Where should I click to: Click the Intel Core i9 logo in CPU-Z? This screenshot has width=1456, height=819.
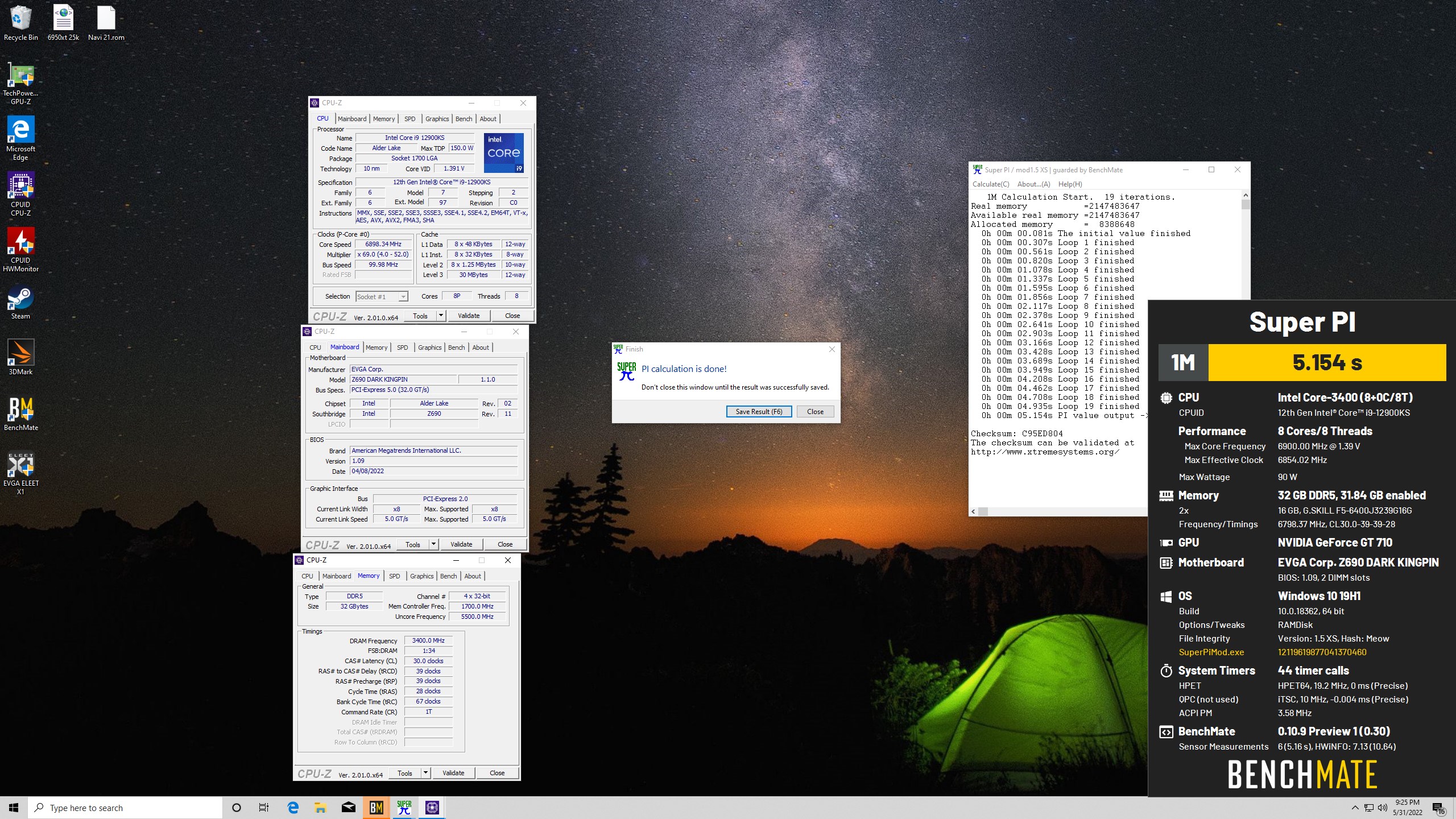pos(503,153)
